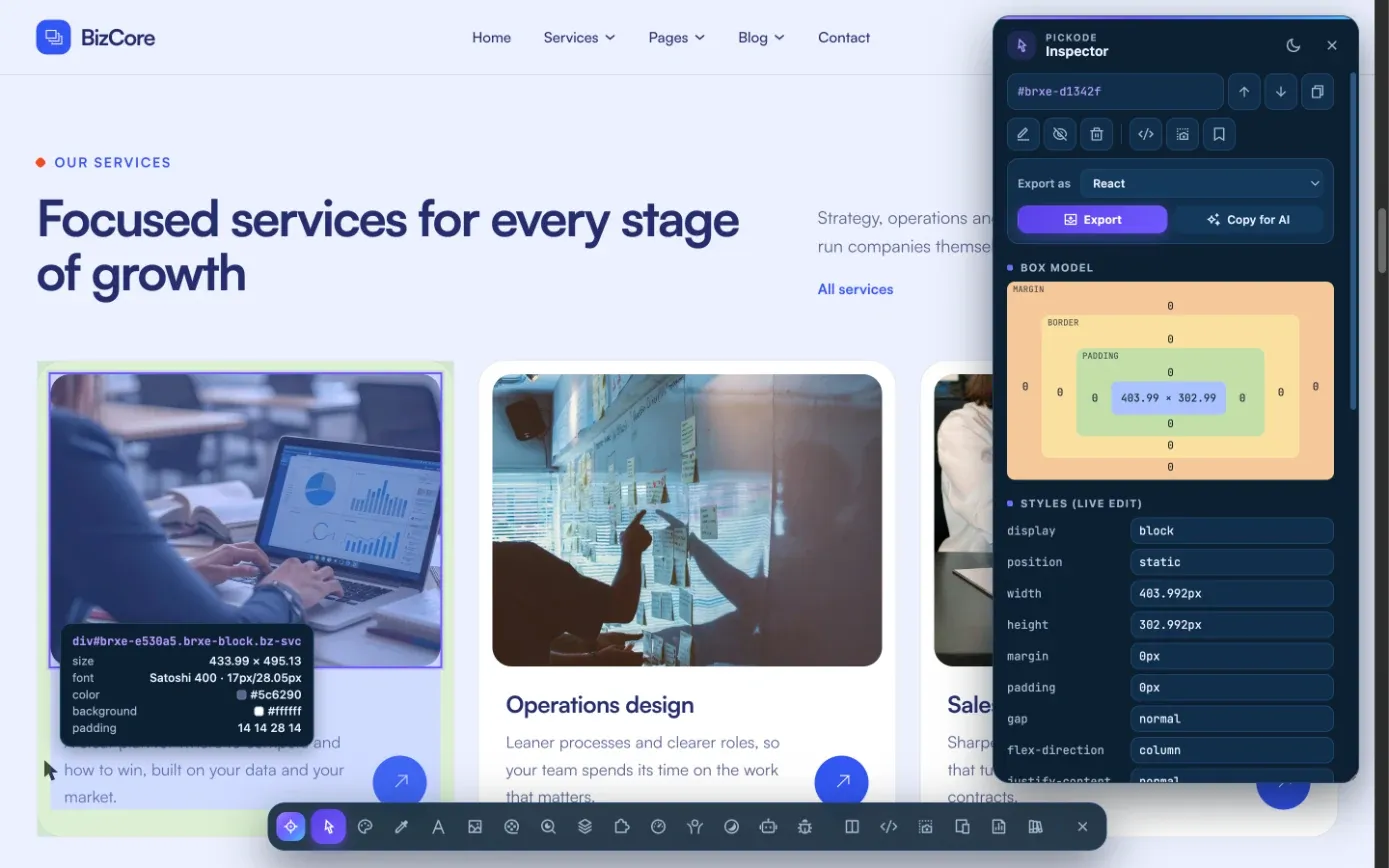1389x868 pixels.
Task: Select the parent element with the up arrow
Action: pos(1244,91)
